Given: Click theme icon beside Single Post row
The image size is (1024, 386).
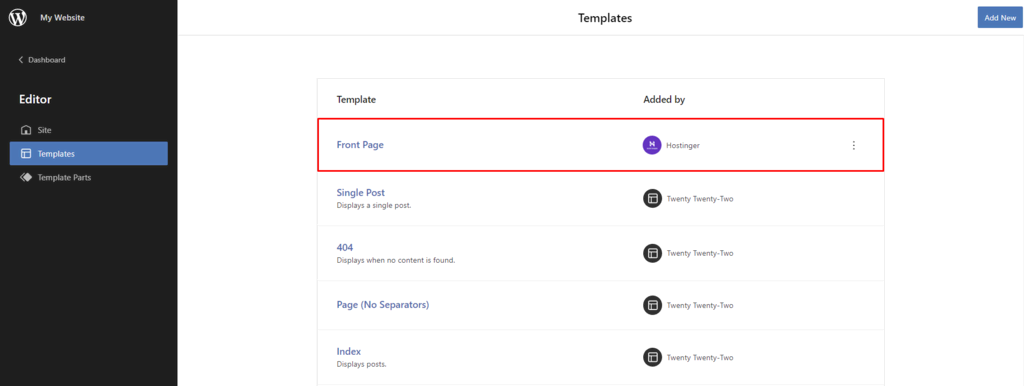Looking at the screenshot, I should (652, 199).
